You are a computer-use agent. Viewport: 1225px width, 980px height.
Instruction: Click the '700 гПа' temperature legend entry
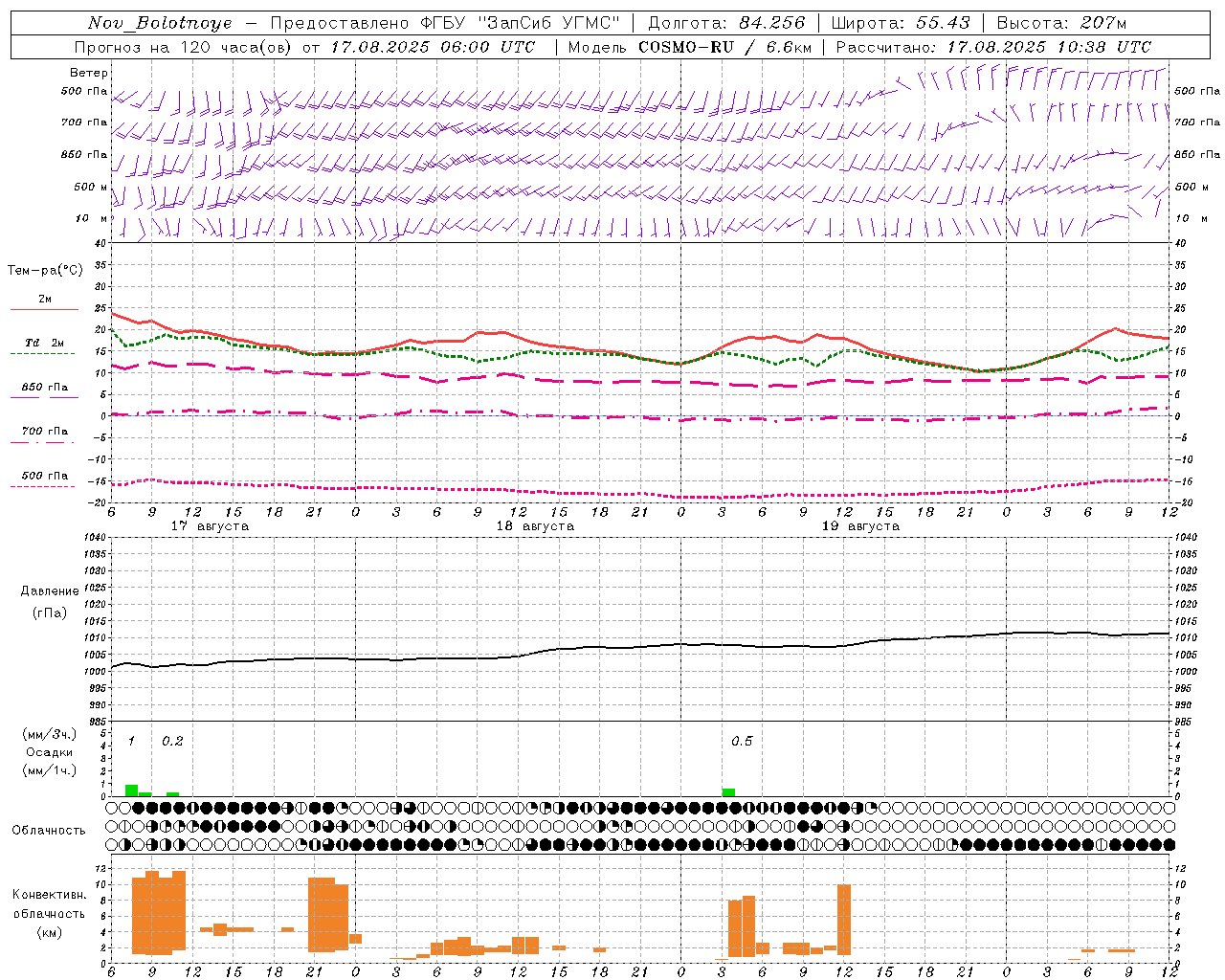(45, 432)
